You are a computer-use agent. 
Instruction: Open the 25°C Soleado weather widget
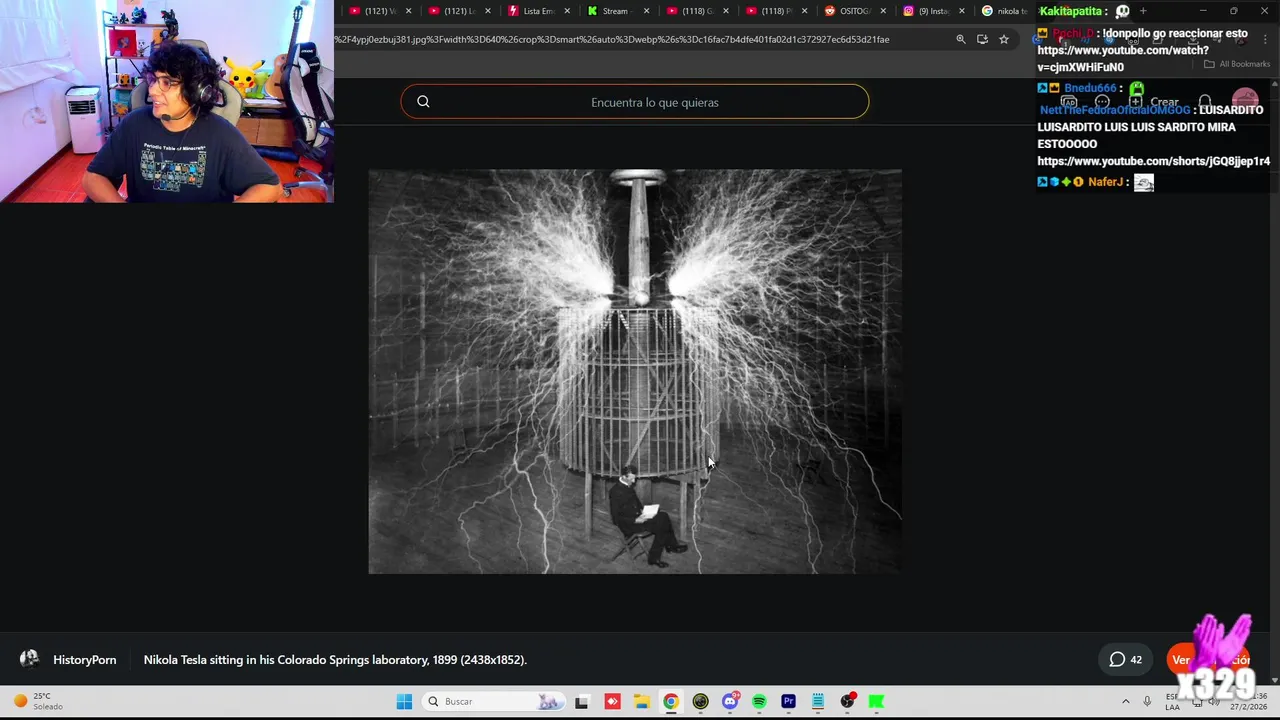pyautogui.click(x=38, y=701)
